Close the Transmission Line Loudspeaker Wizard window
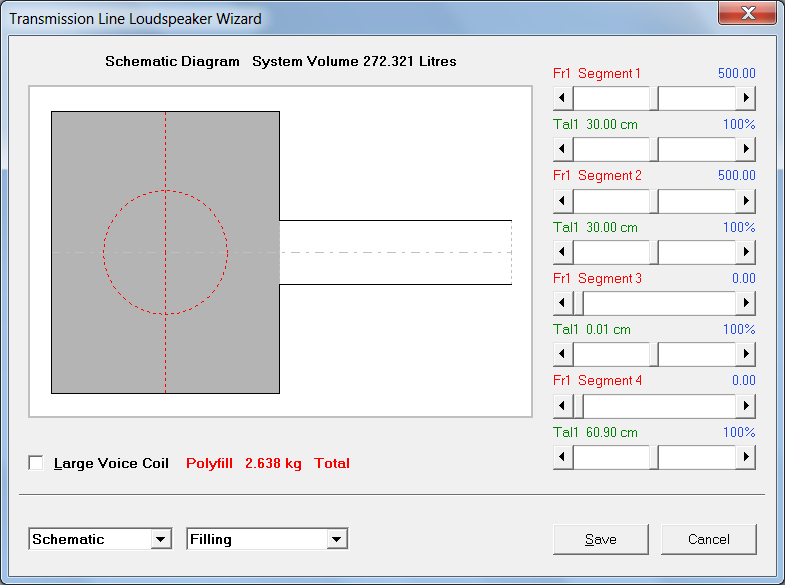The width and height of the screenshot is (785, 585). 747,13
